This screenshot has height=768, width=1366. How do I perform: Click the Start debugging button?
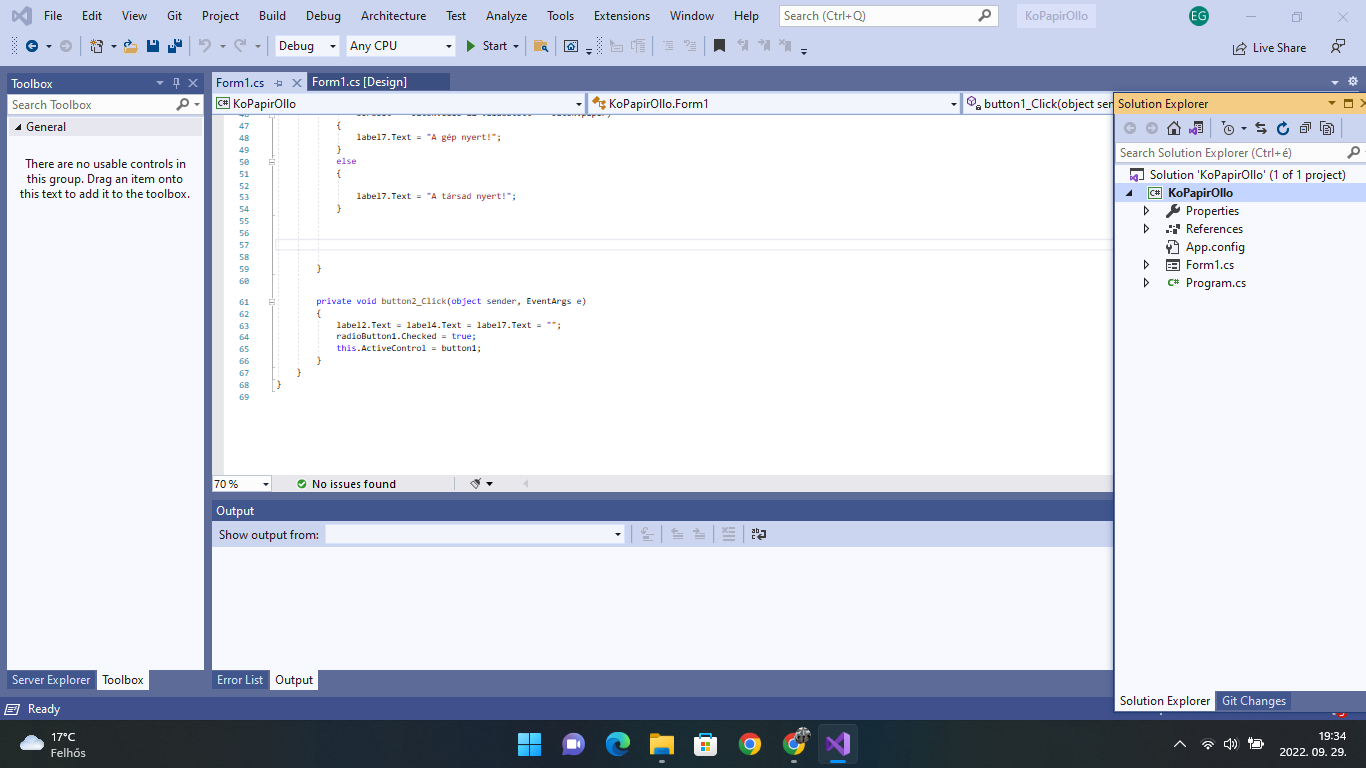tap(487, 46)
